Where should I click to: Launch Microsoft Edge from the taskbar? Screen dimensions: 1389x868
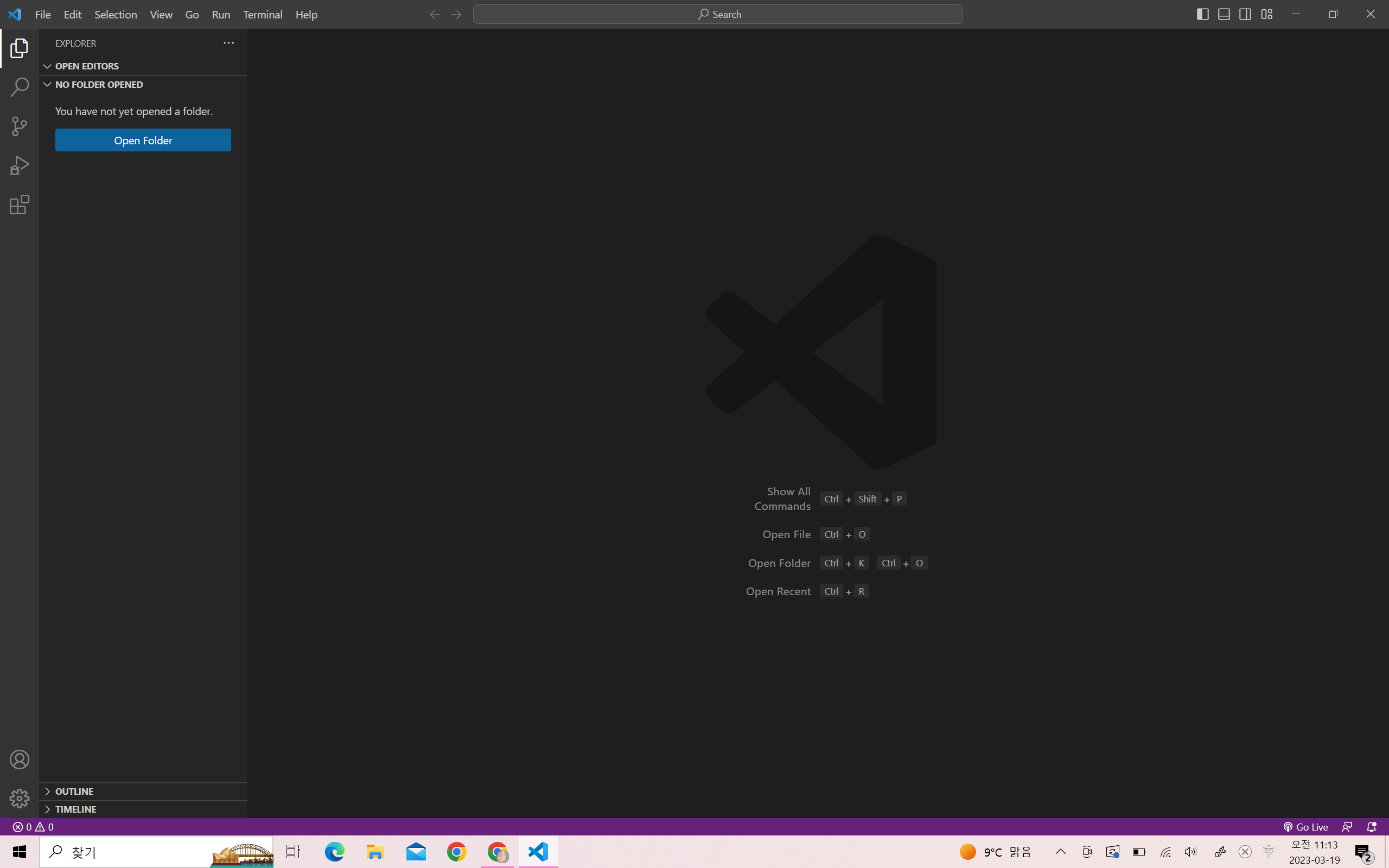click(x=334, y=852)
